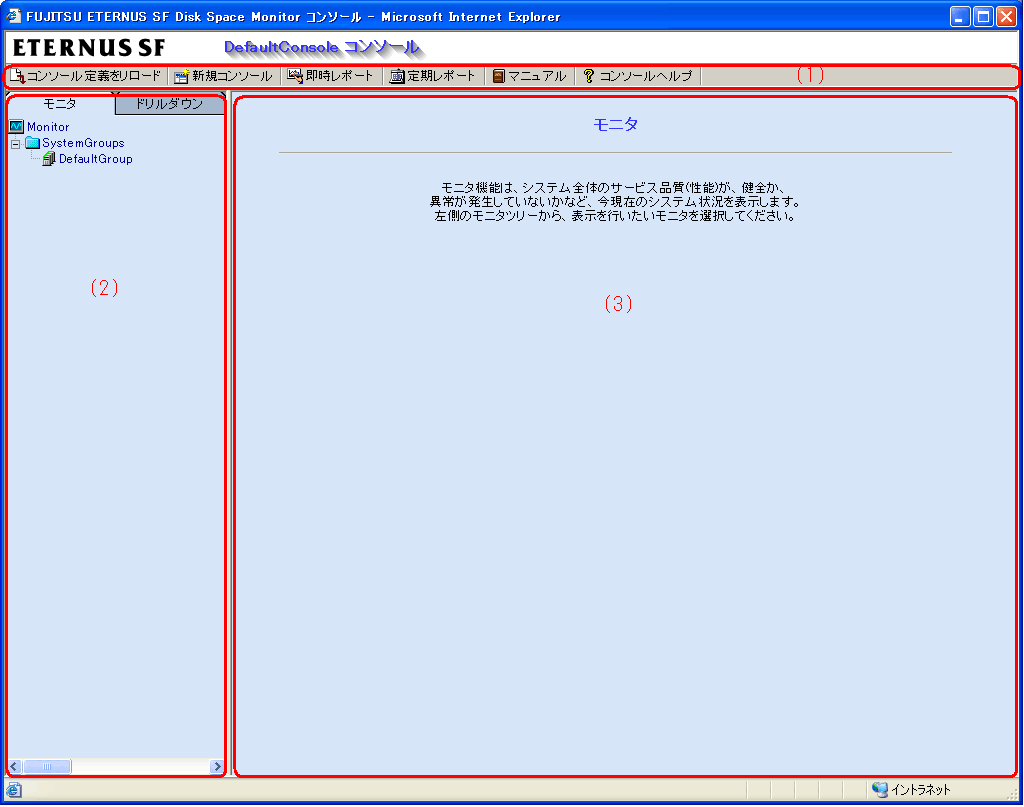Image resolution: width=1024 pixels, height=807 pixels.
Task: Click the コンソールヘルプ question mark icon
Action: coord(588,76)
